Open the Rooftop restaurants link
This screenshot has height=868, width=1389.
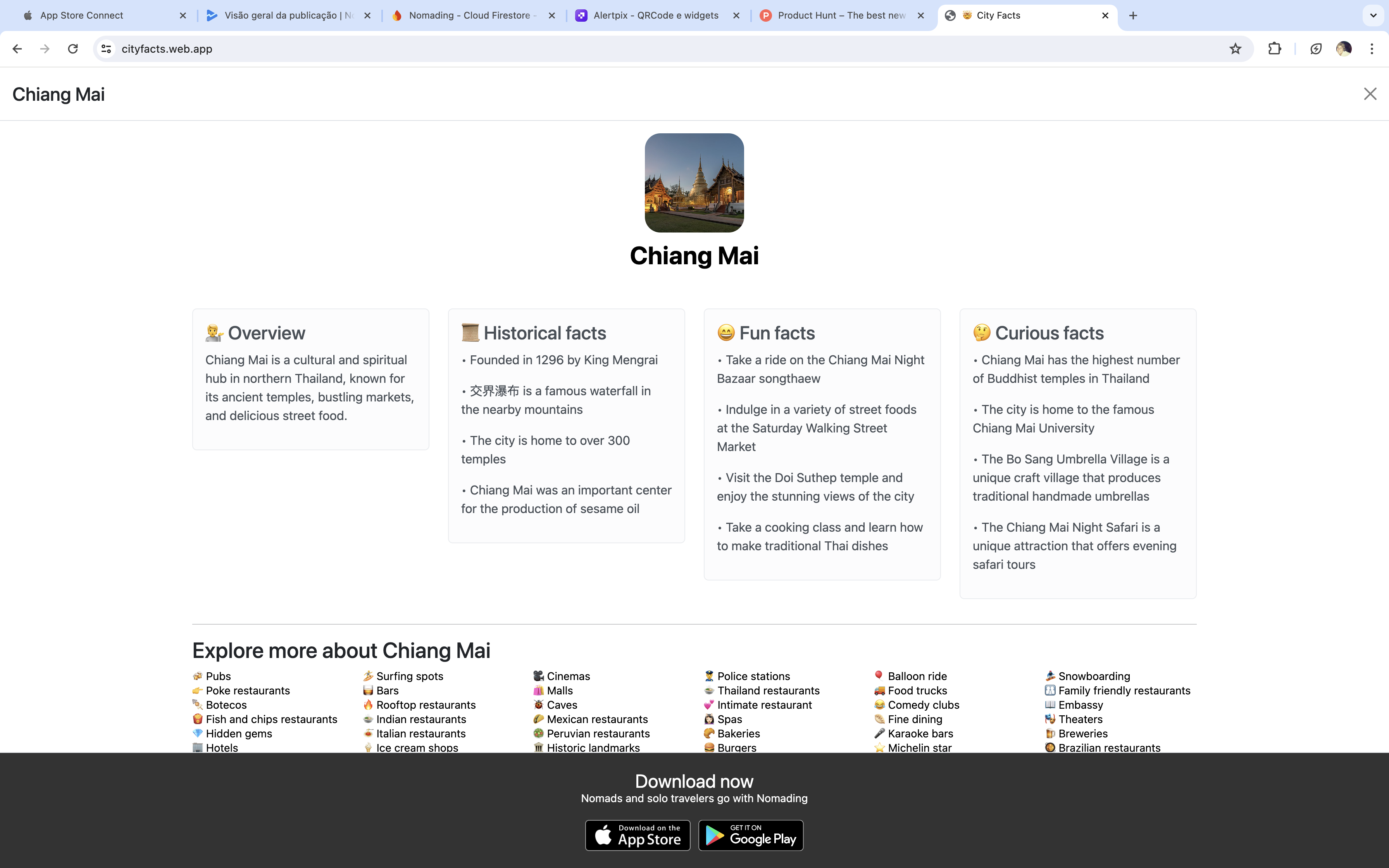coord(425,705)
